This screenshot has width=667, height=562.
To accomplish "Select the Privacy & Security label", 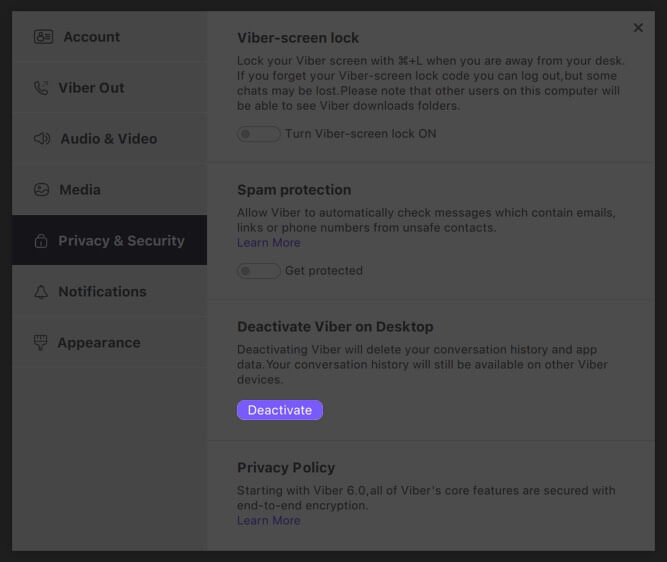I will pos(121,241).
